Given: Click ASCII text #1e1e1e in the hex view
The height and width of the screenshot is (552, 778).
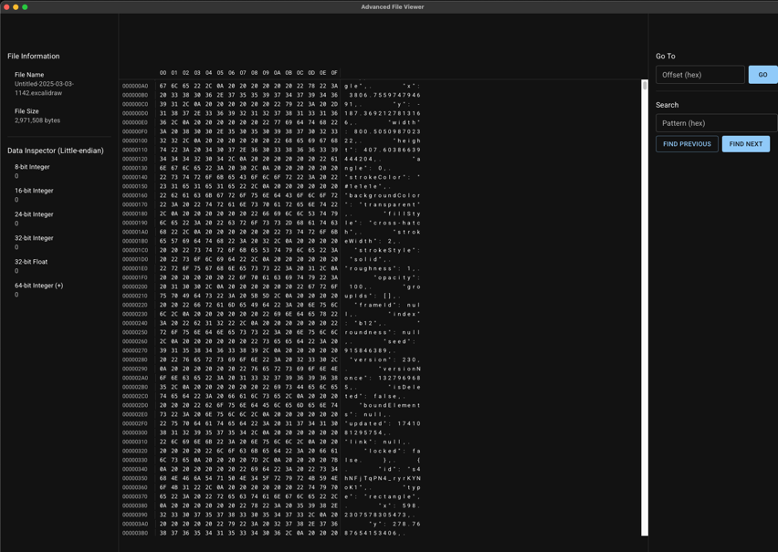Looking at the screenshot, I should (363, 186).
